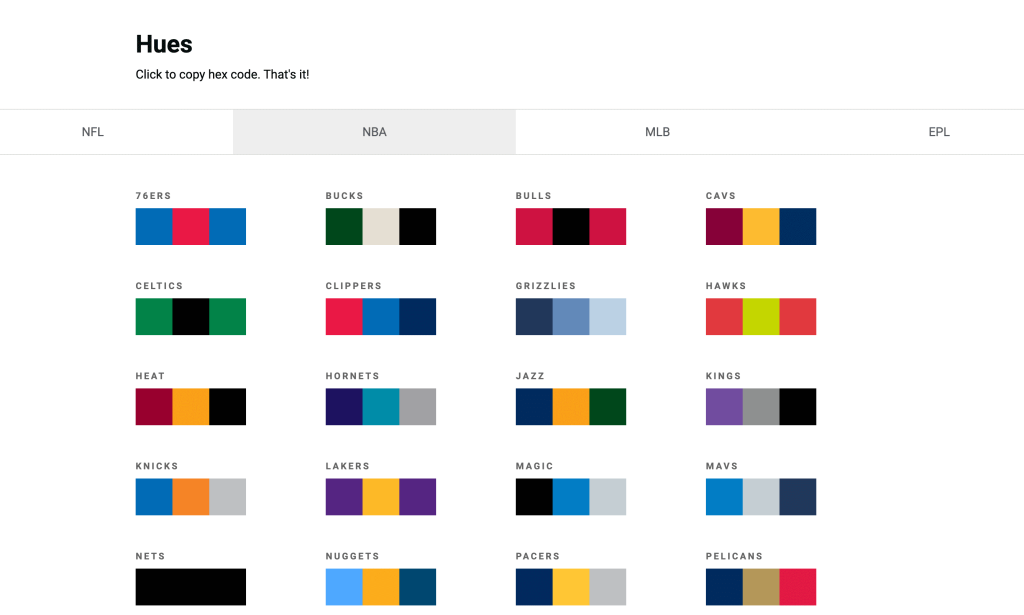Copy the lightest blue Grizzlies swatch
The image size is (1024, 615).
click(608, 317)
